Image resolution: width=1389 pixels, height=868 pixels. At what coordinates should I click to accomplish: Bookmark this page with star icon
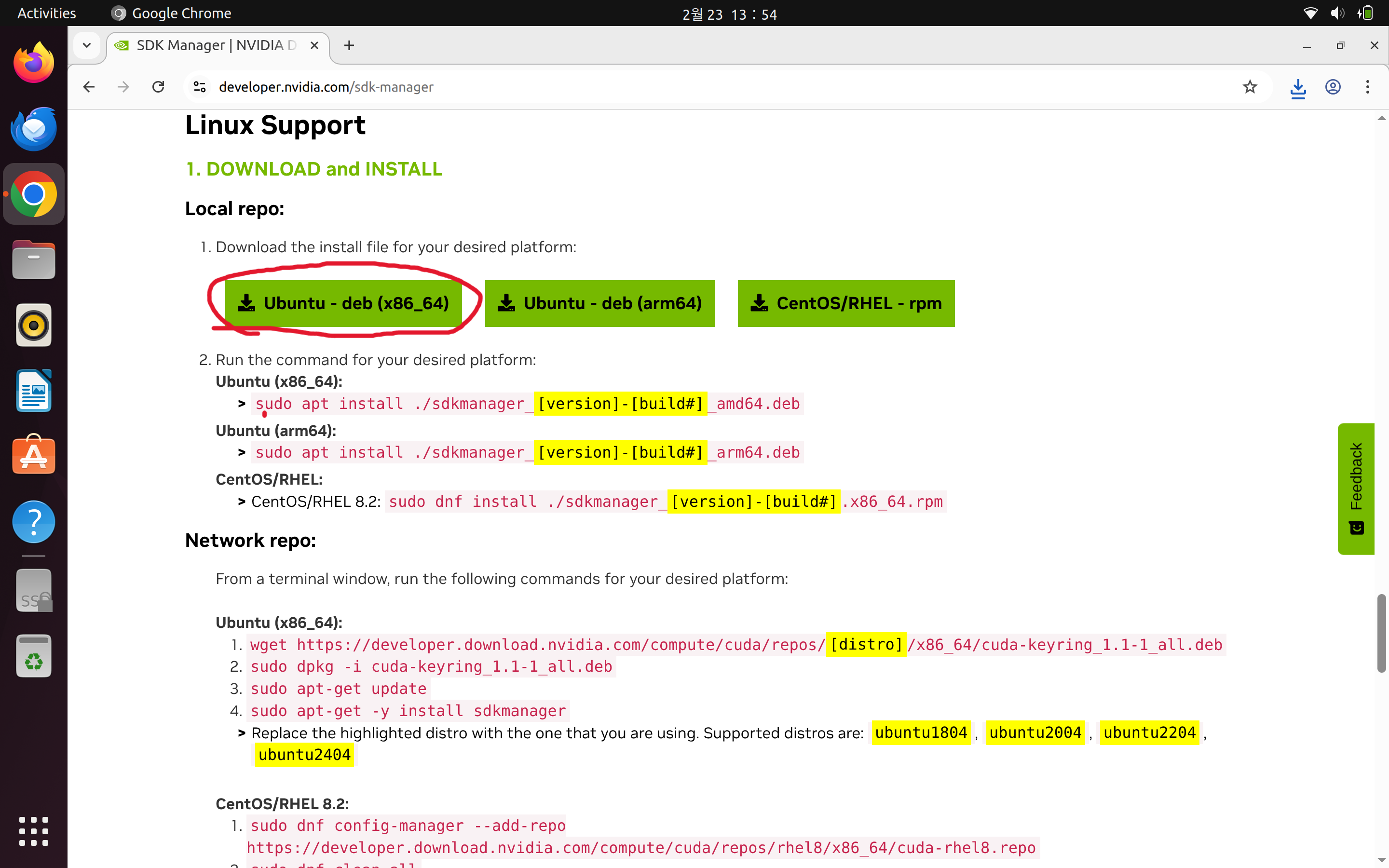click(1250, 87)
